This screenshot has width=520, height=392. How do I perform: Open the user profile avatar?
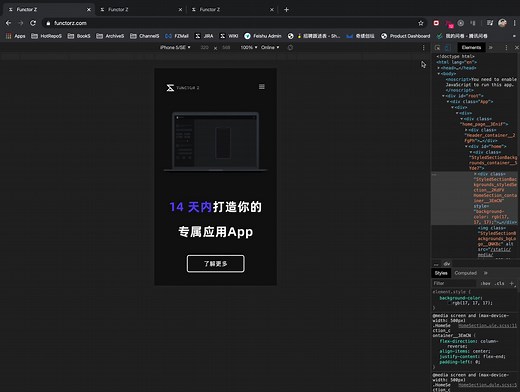click(x=502, y=23)
